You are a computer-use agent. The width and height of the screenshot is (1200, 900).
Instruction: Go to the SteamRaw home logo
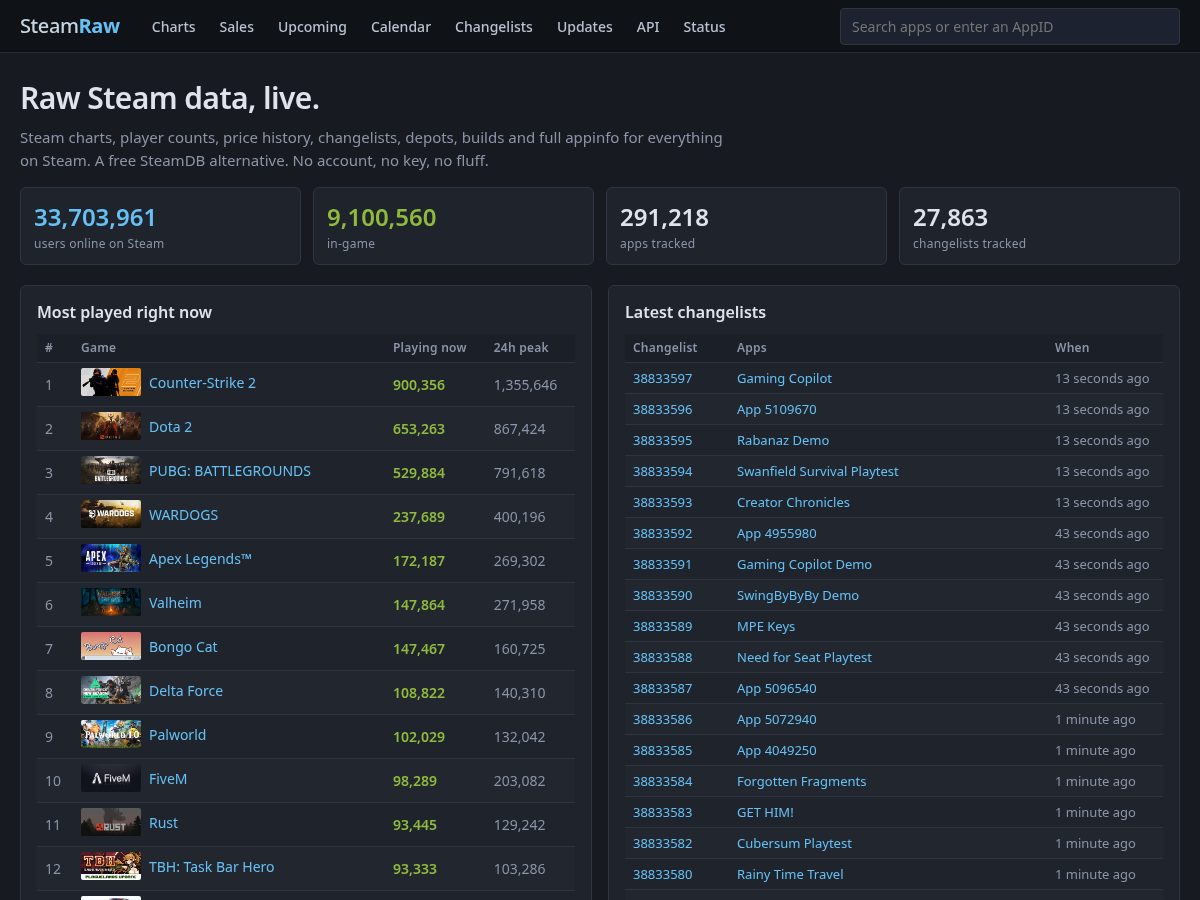(70, 27)
